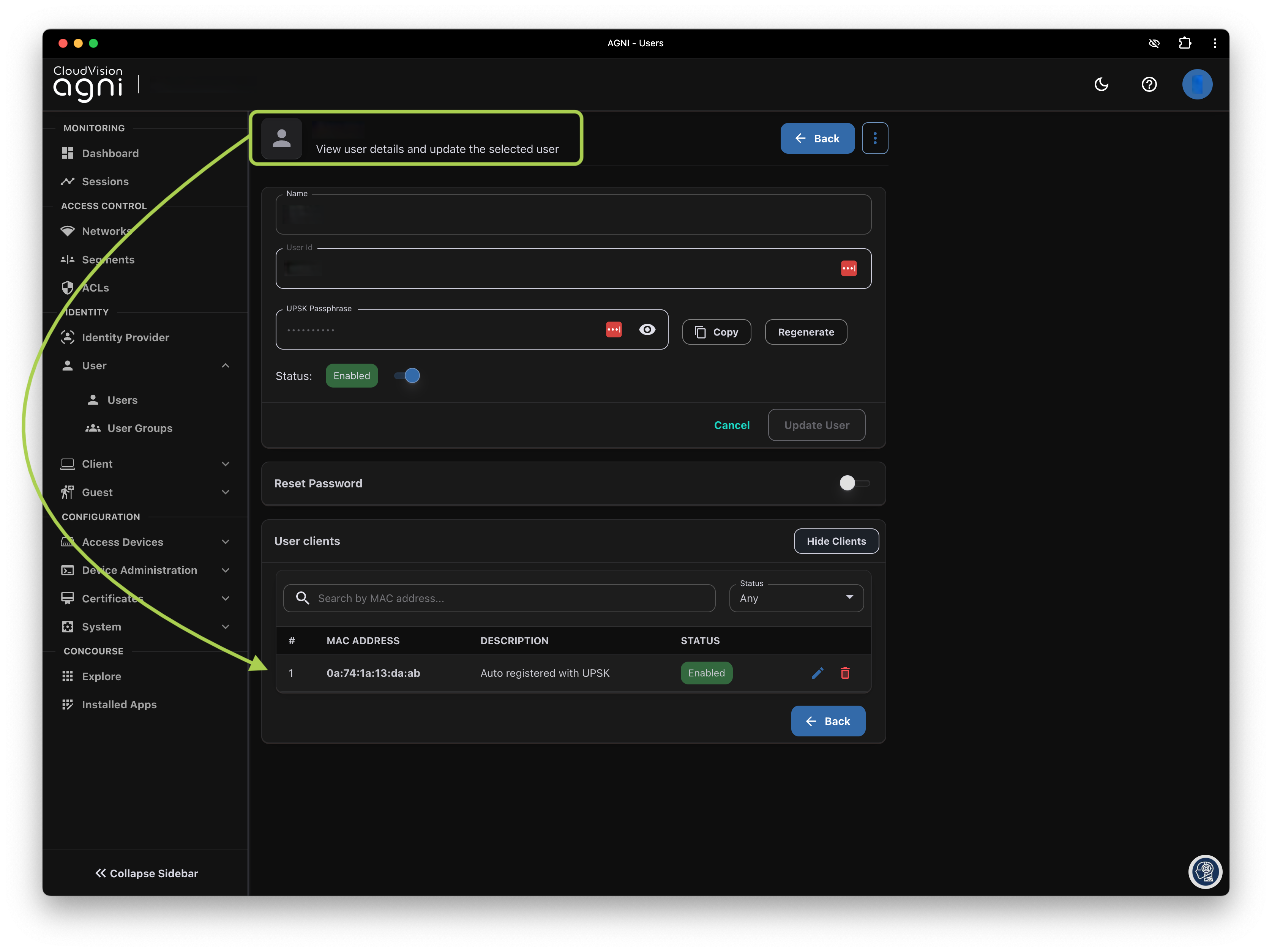Screen dimensions: 1272x952
Task: Disable the user Status toggle switch
Action: coord(407,376)
